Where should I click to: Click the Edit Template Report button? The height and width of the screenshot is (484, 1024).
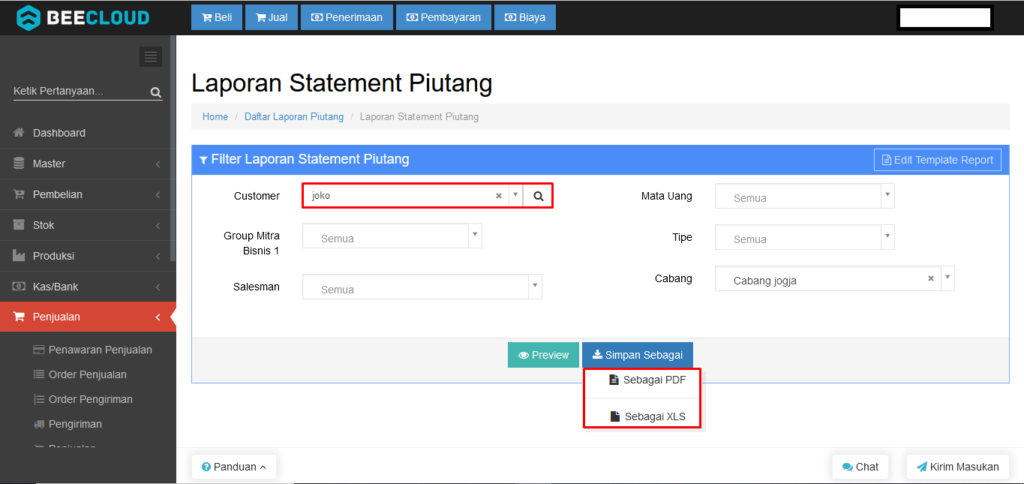937,160
